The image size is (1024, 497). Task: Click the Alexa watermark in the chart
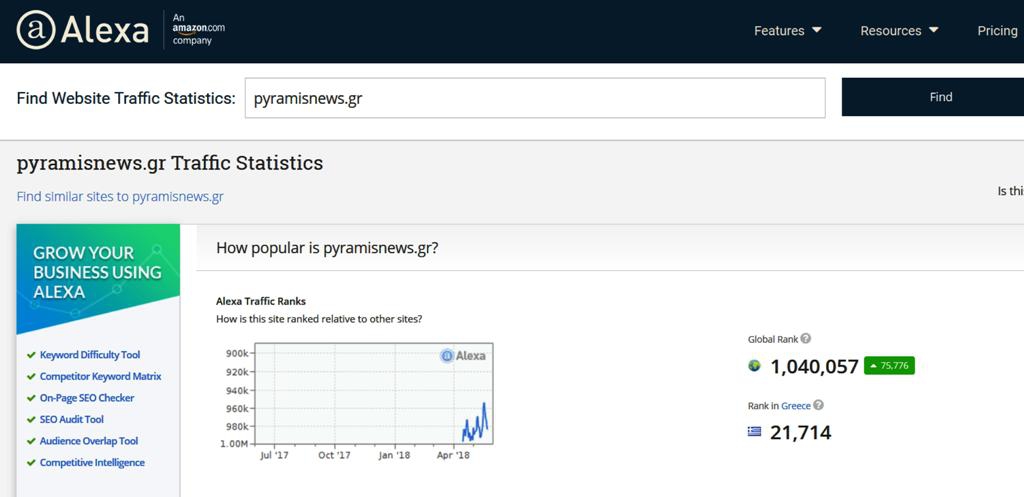pos(464,355)
